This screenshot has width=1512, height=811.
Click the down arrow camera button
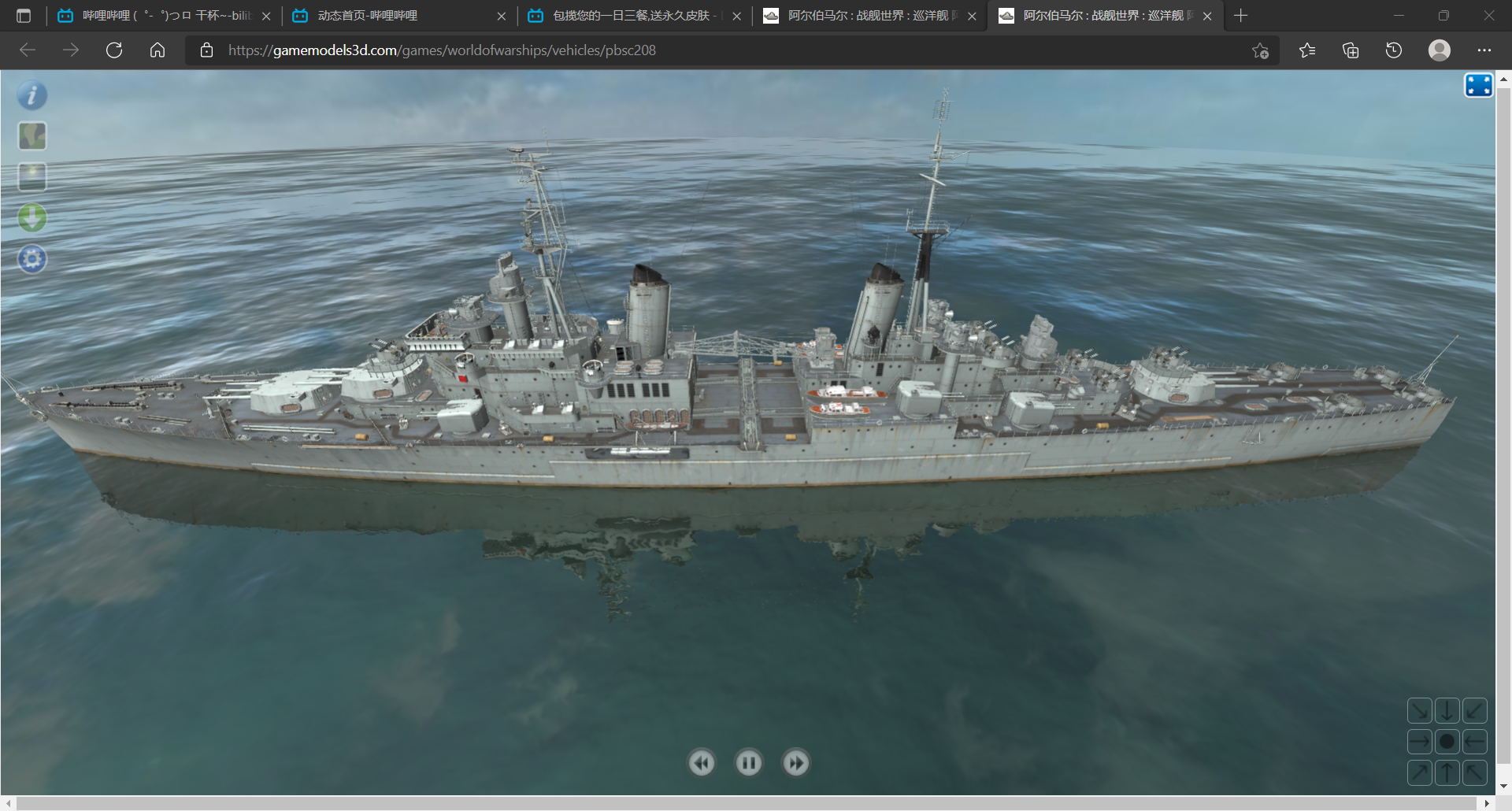[x=1447, y=711]
